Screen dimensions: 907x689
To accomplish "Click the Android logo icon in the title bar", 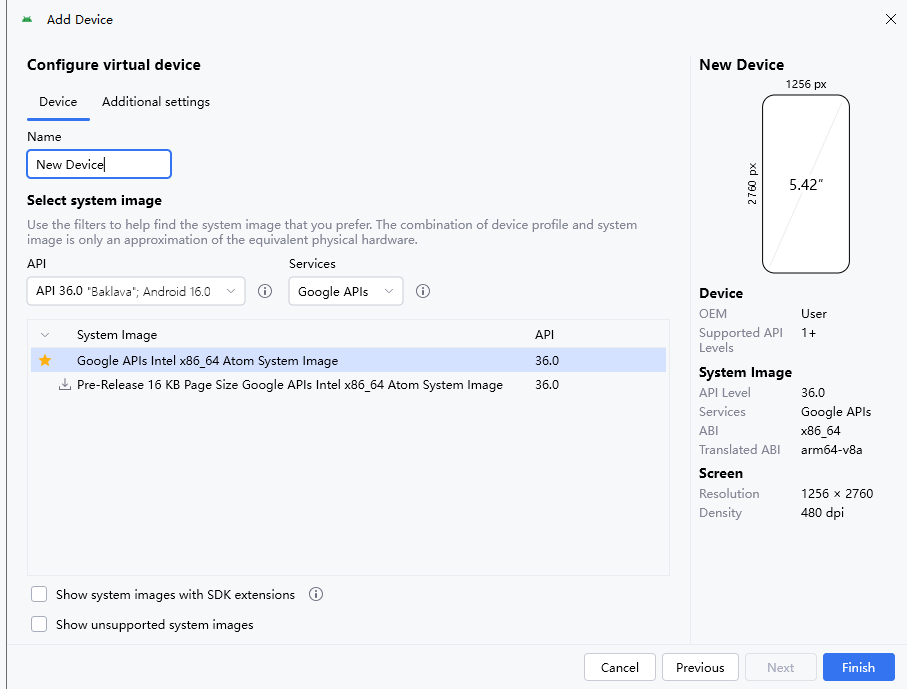I will click(27, 20).
